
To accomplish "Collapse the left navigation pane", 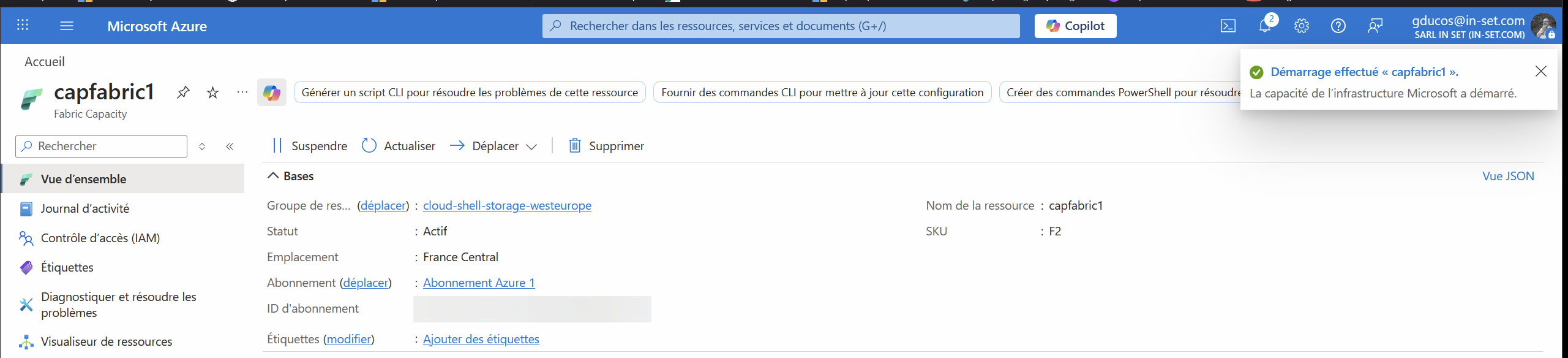I will (x=230, y=147).
